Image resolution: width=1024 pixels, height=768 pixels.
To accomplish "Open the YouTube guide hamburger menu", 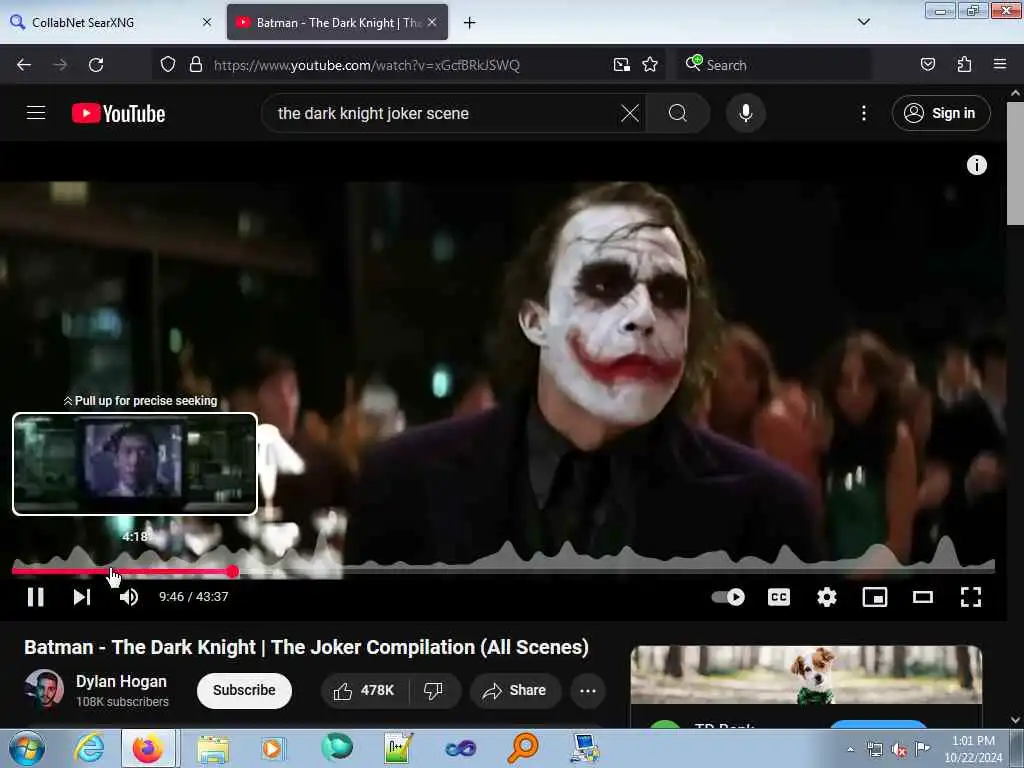I will pyautogui.click(x=36, y=113).
